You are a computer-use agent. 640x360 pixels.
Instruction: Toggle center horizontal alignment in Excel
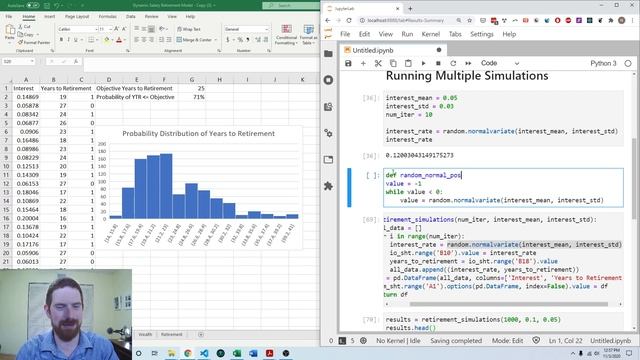(x=144, y=40)
